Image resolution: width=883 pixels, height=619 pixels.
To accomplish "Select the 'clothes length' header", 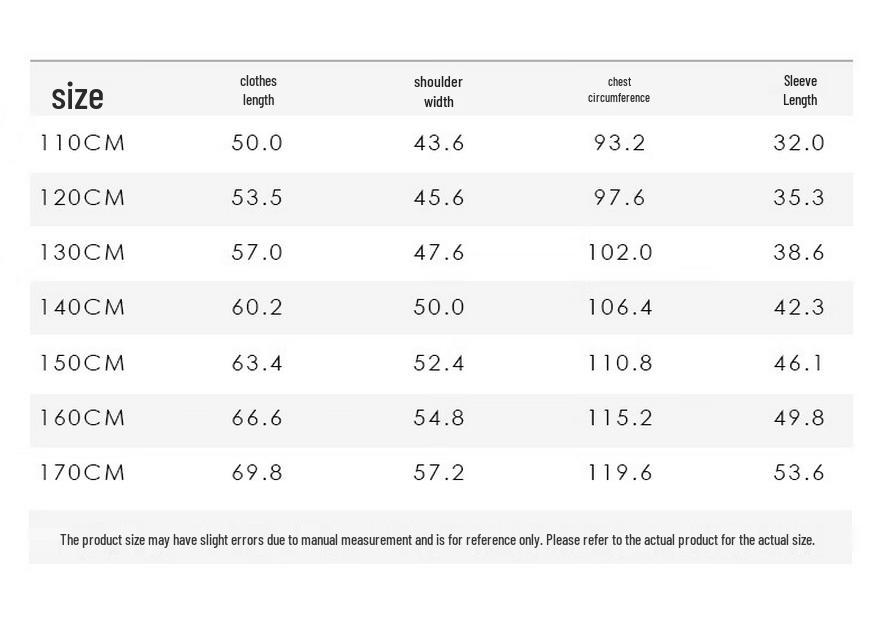I will [258, 91].
